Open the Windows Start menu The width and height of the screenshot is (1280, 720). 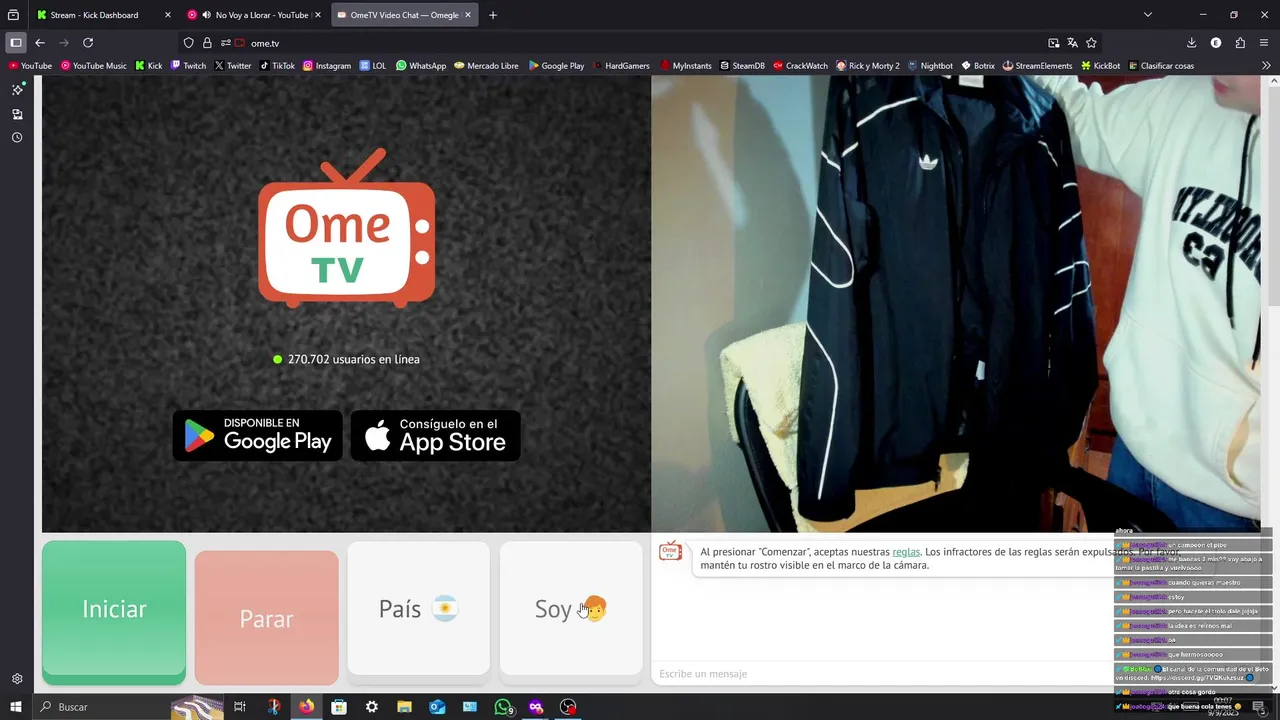[16, 707]
